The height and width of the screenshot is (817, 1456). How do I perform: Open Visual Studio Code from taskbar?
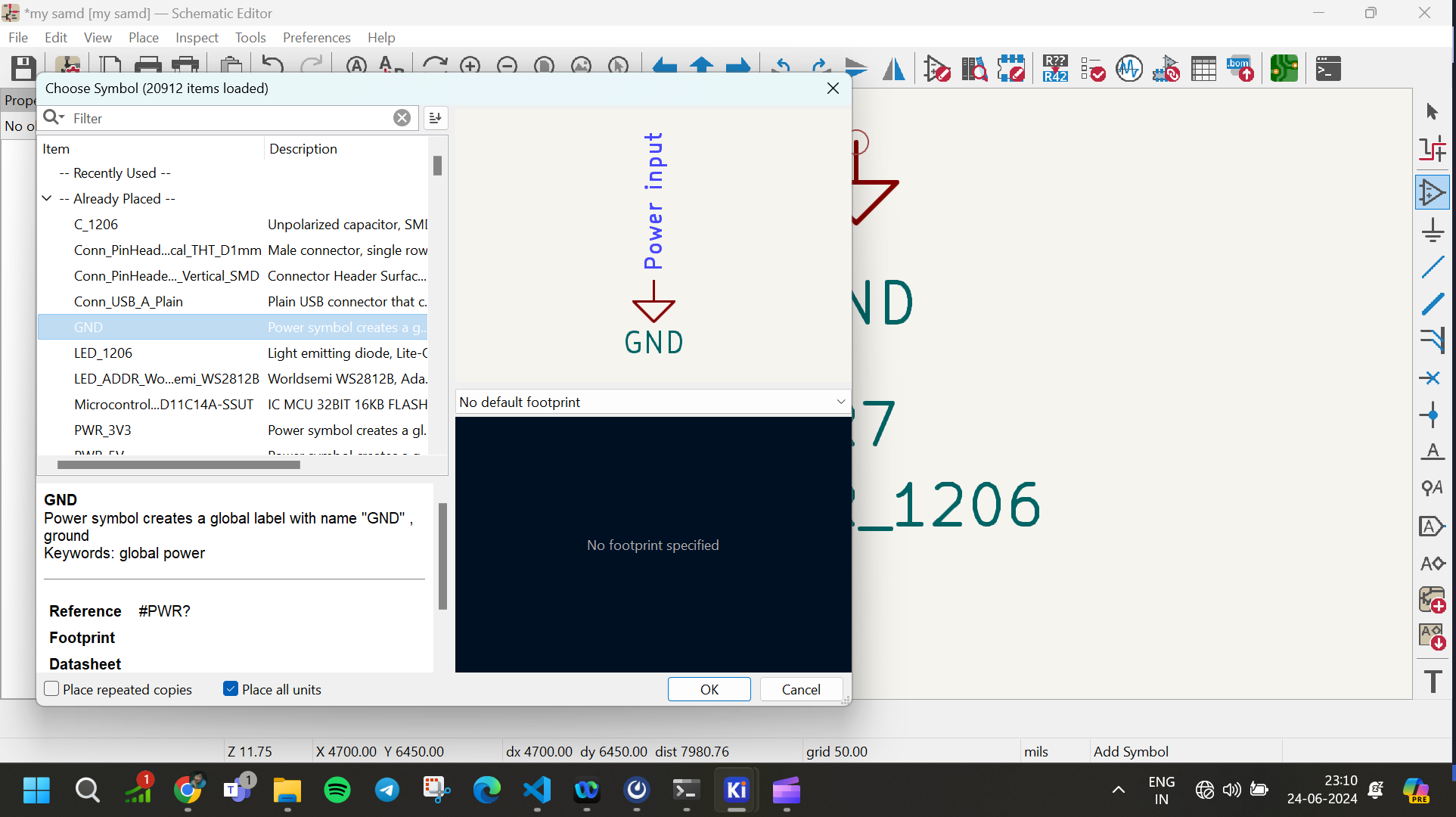coord(537,791)
